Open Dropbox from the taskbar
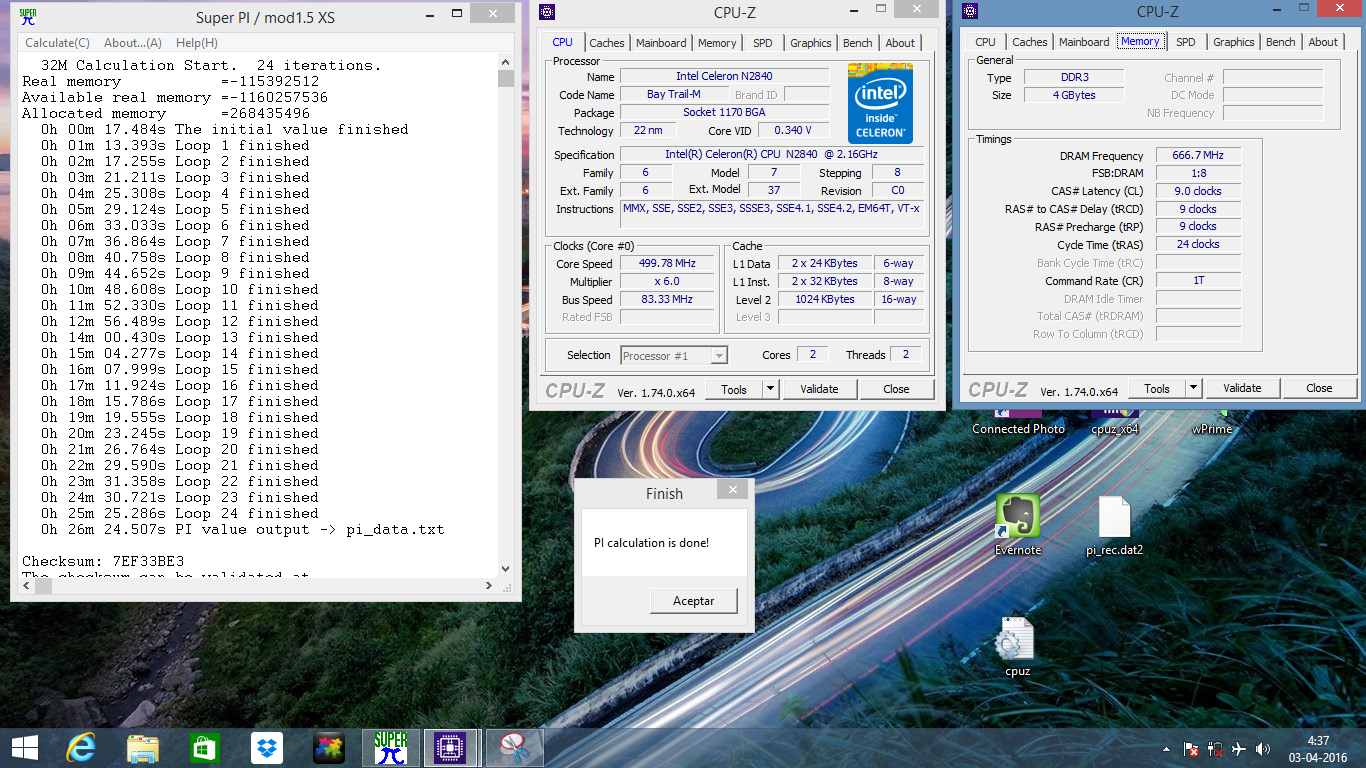Image resolution: width=1366 pixels, height=768 pixels. [267, 747]
